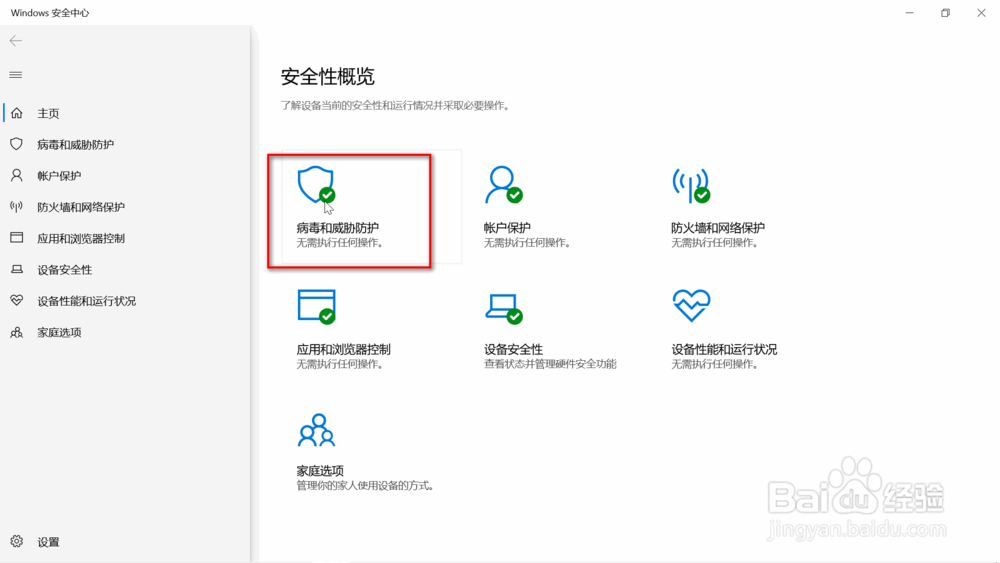This screenshot has height=563, width=1000.
Task: Select 应用和浏览器控制 in the sidebar
Action: (81, 238)
